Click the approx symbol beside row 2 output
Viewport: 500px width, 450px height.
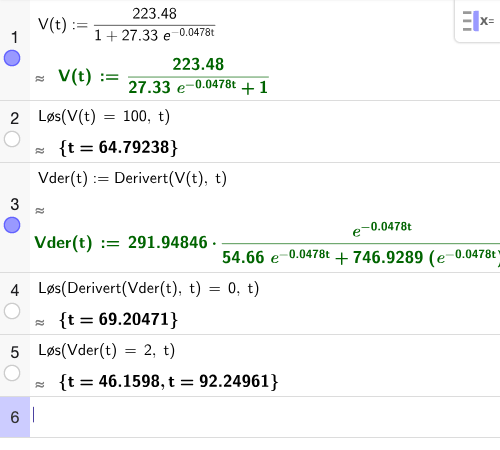click(40, 151)
